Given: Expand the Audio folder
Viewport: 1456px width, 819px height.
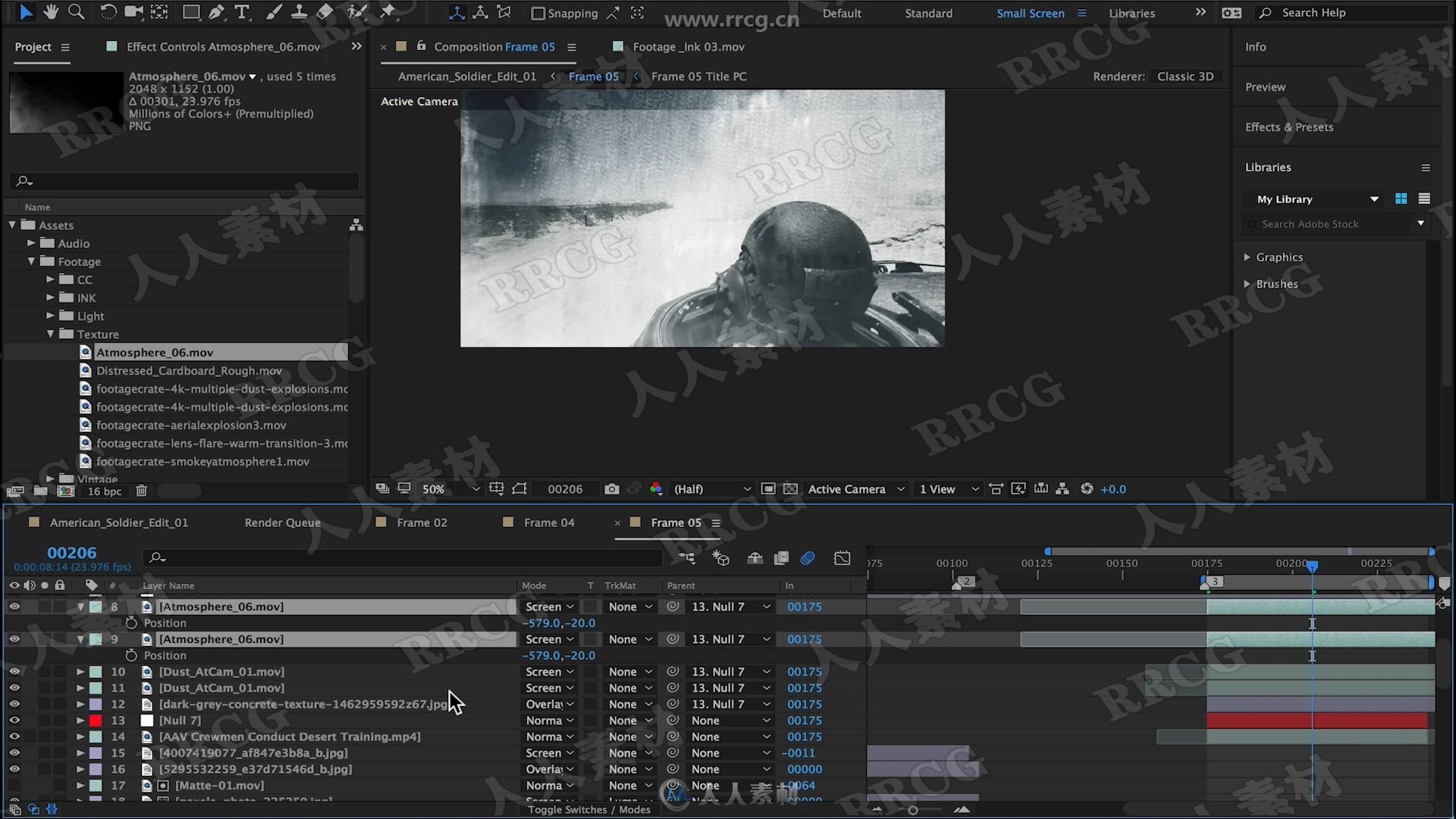Looking at the screenshot, I should (31, 243).
